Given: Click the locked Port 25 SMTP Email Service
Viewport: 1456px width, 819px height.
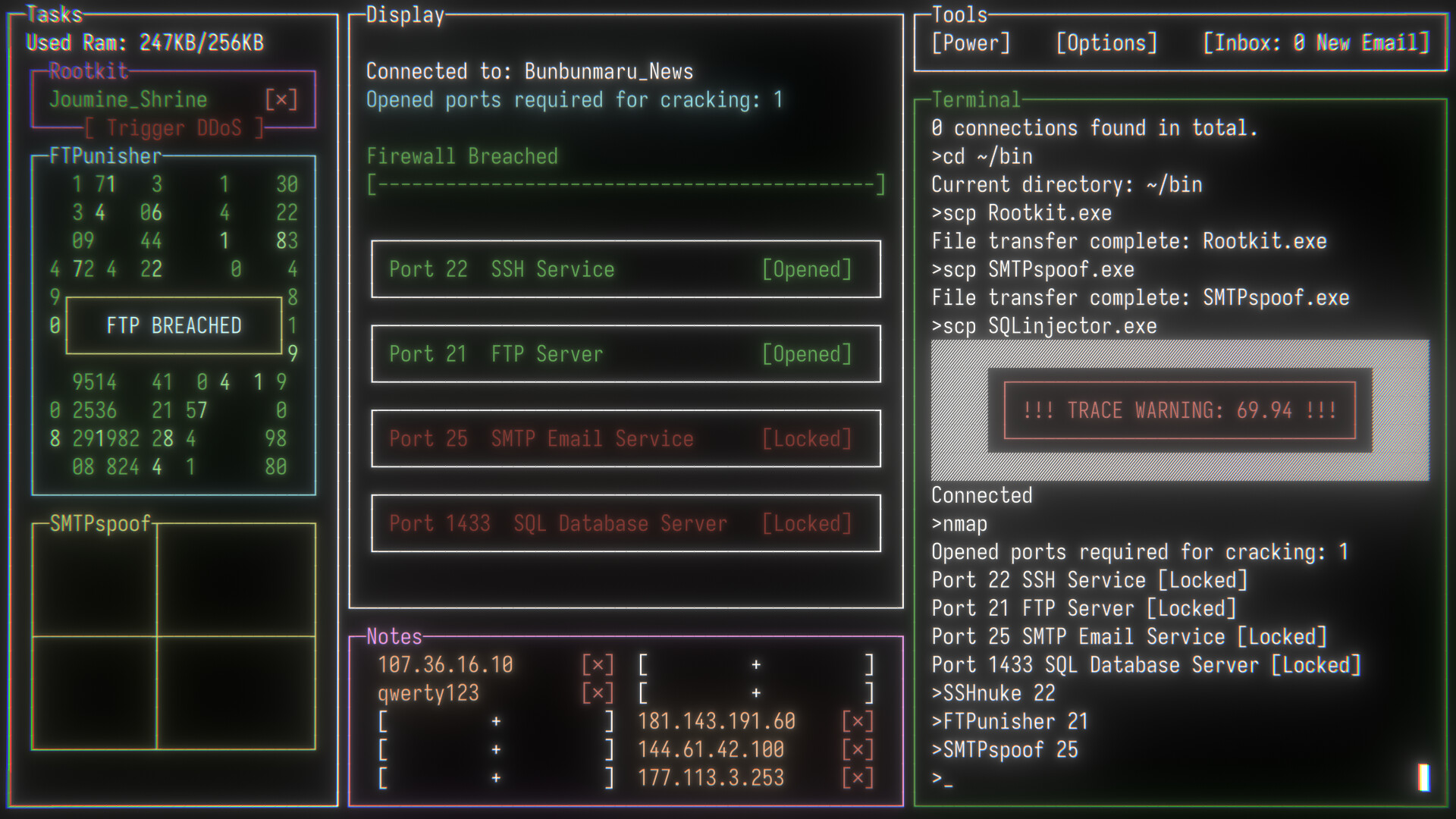Looking at the screenshot, I should coord(625,439).
